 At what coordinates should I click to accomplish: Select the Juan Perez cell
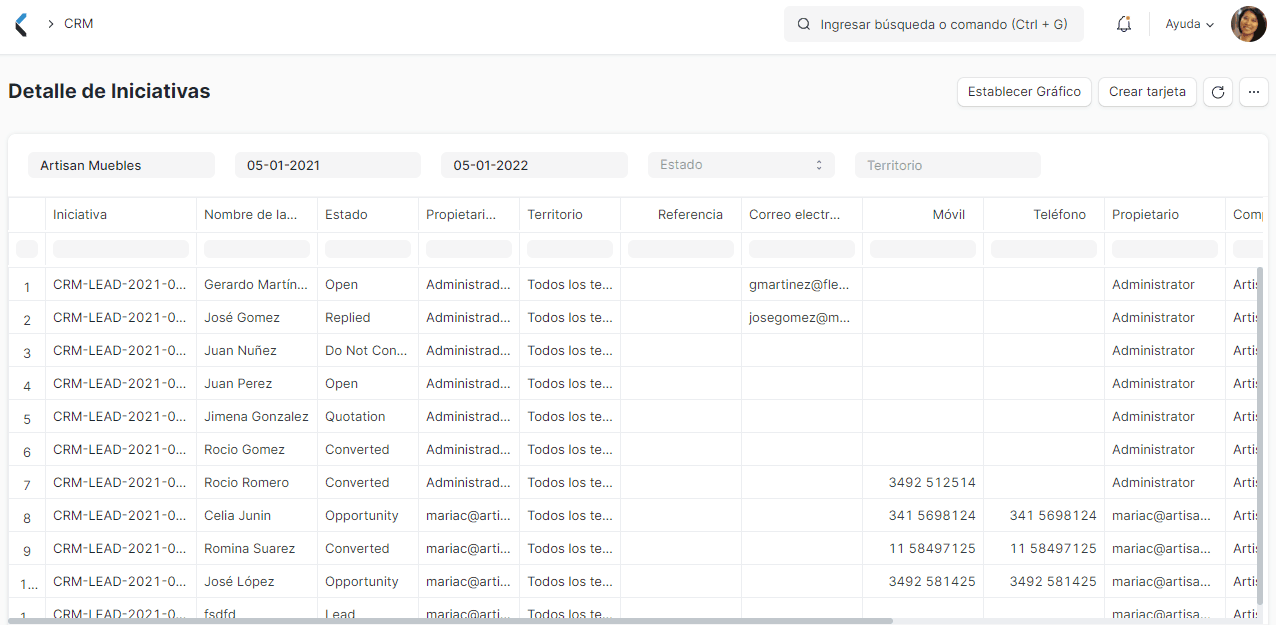coord(257,384)
